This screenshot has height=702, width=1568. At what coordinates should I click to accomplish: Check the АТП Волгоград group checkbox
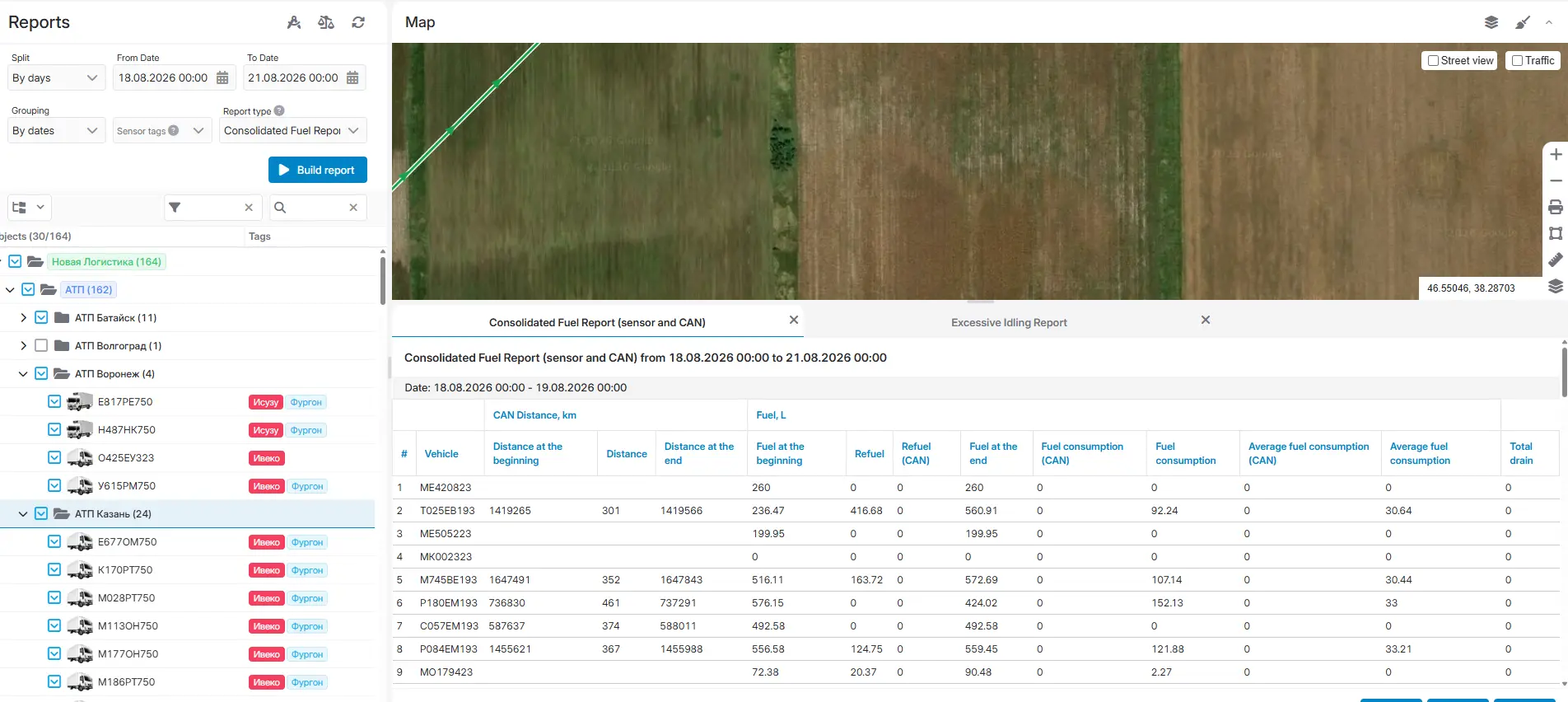[x=41, y=345]
